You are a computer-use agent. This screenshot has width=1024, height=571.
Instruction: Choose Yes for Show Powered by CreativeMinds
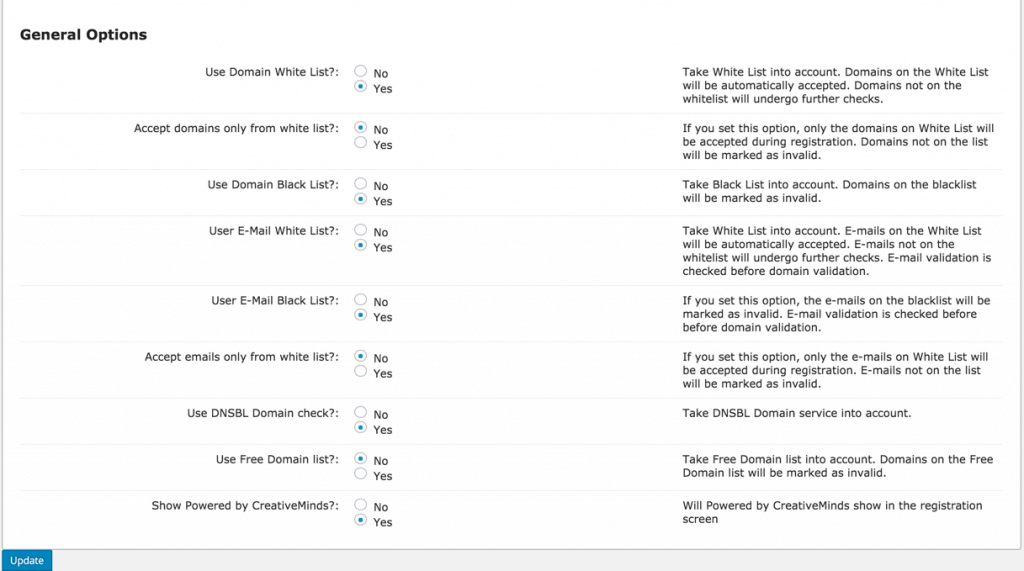tap(361, 520)
